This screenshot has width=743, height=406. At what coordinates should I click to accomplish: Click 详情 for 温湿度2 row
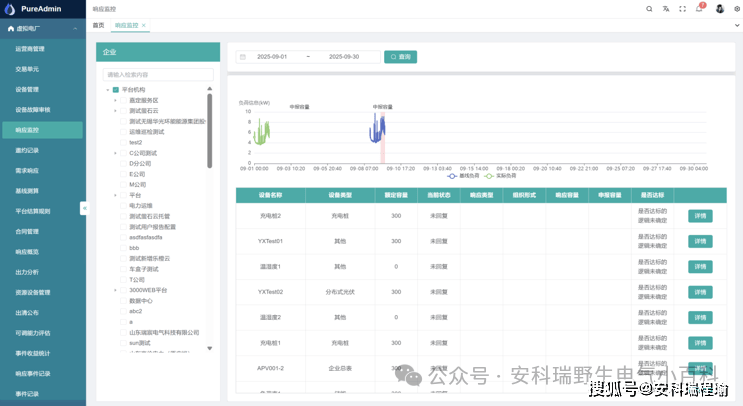click(700, 317)
